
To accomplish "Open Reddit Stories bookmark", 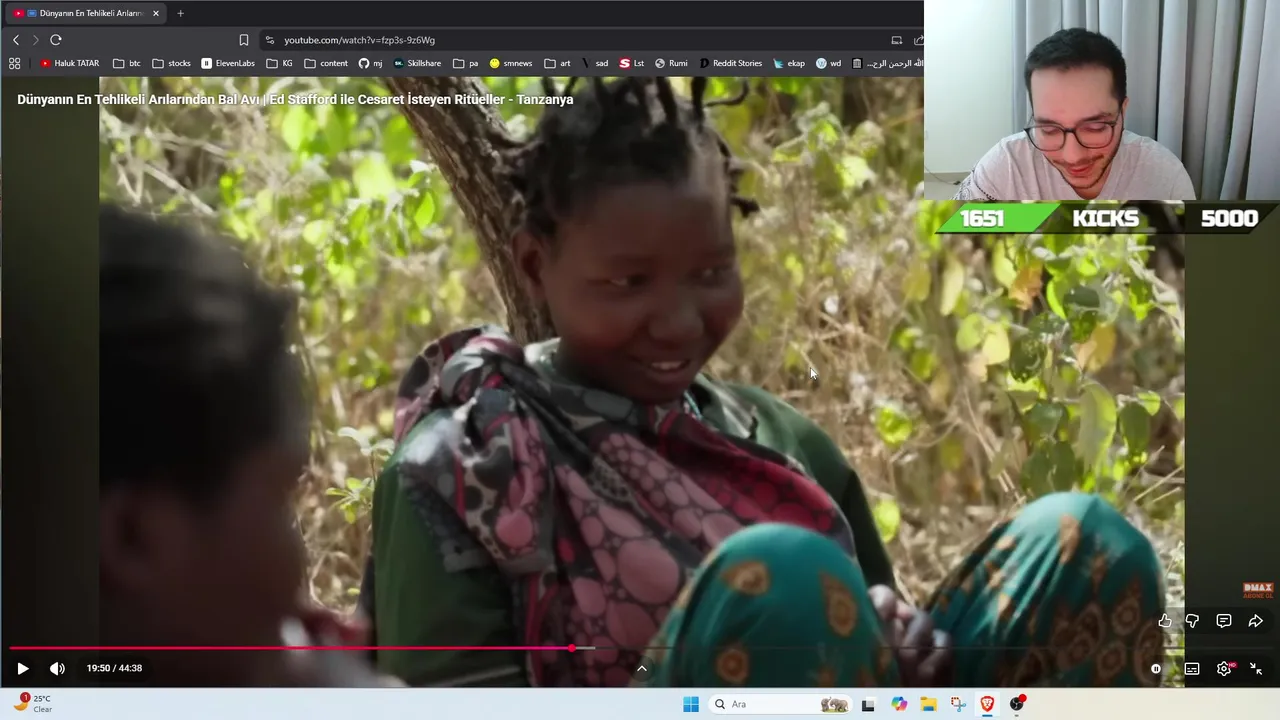I will (x=730, y=63).
